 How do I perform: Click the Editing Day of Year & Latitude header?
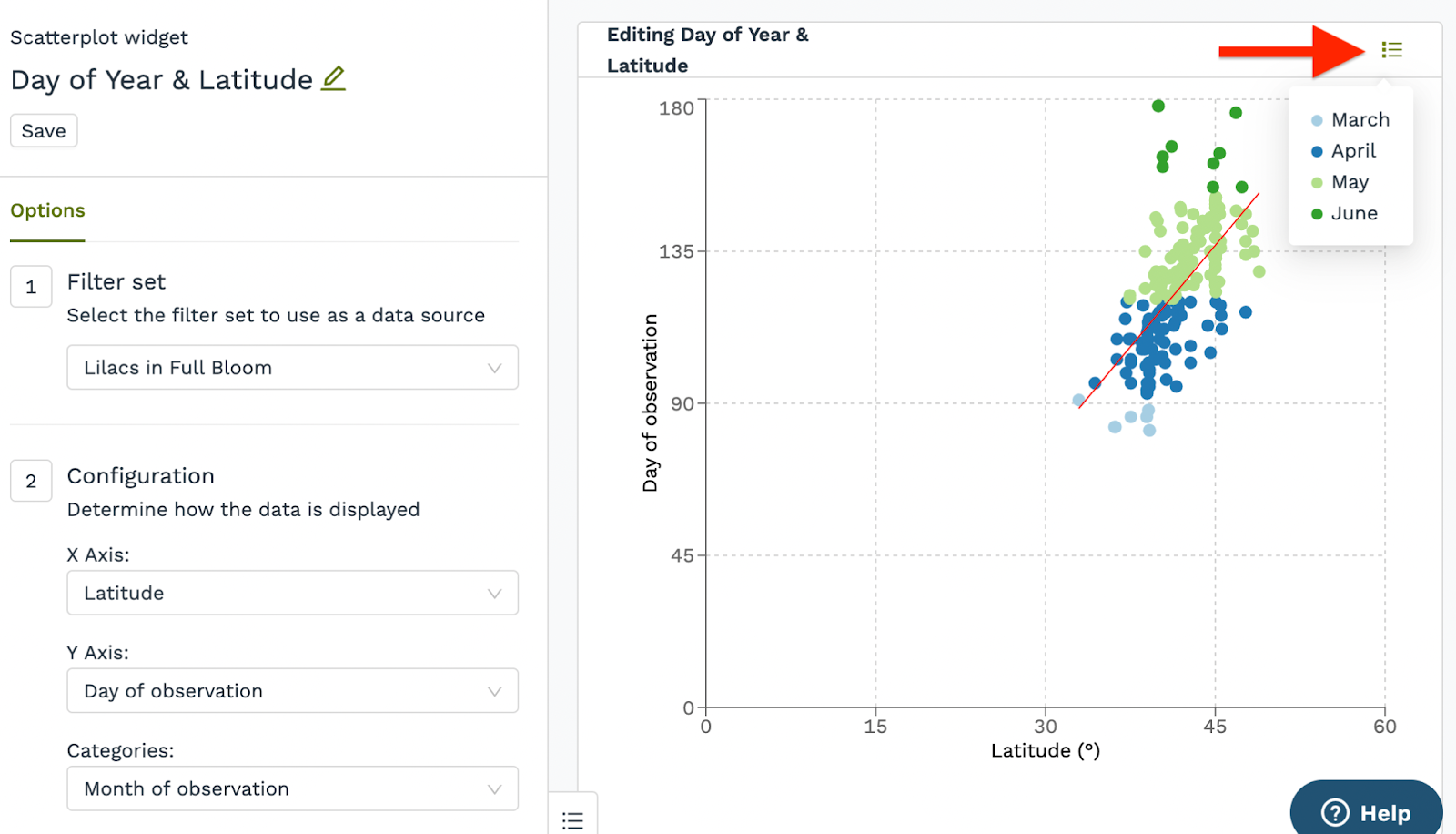coord(707,50)
